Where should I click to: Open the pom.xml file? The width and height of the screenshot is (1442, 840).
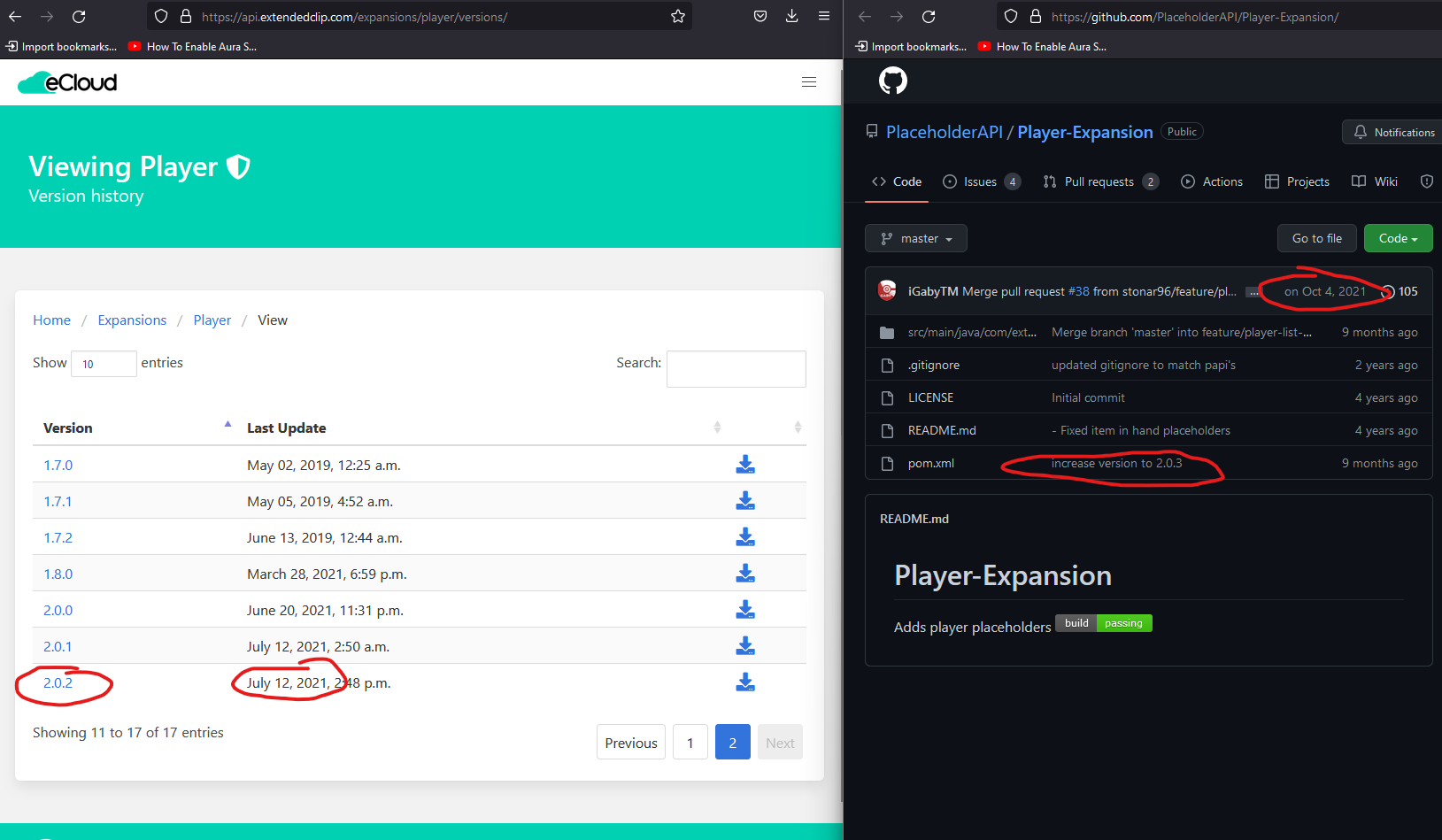point(931,463)
